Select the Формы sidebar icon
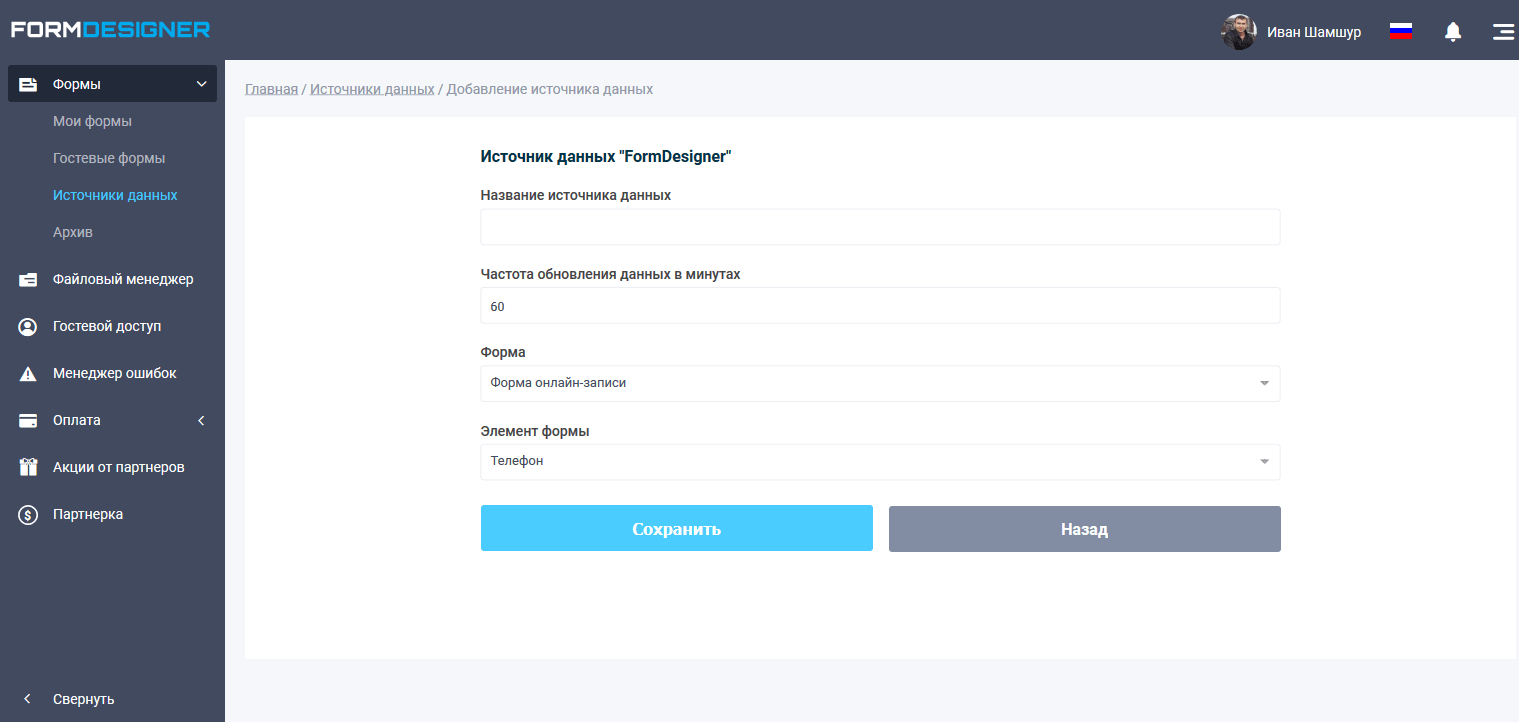Viewport: 1519px width, 722px height. [x=27, y=84]
